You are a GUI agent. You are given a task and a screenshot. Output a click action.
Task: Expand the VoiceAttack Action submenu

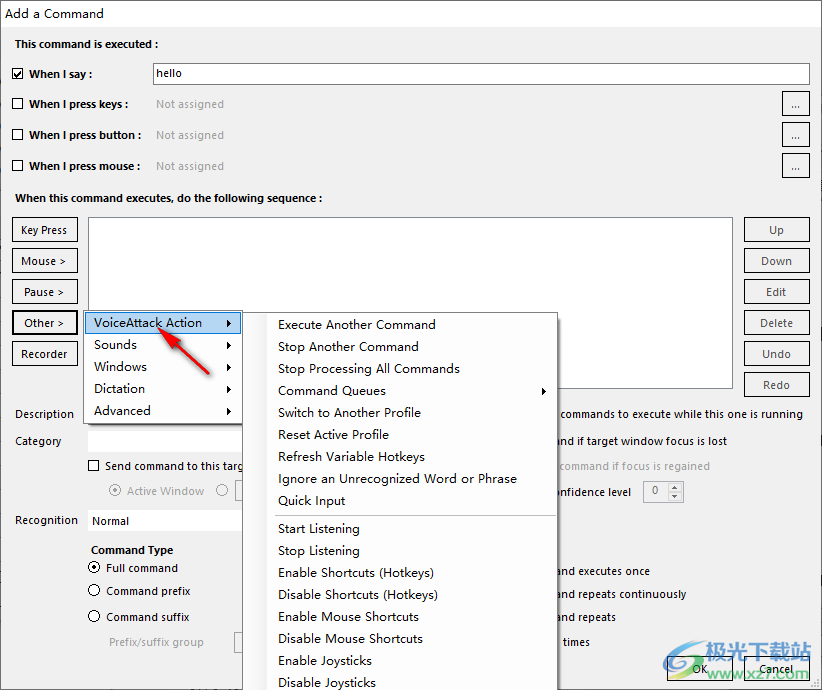163,322
